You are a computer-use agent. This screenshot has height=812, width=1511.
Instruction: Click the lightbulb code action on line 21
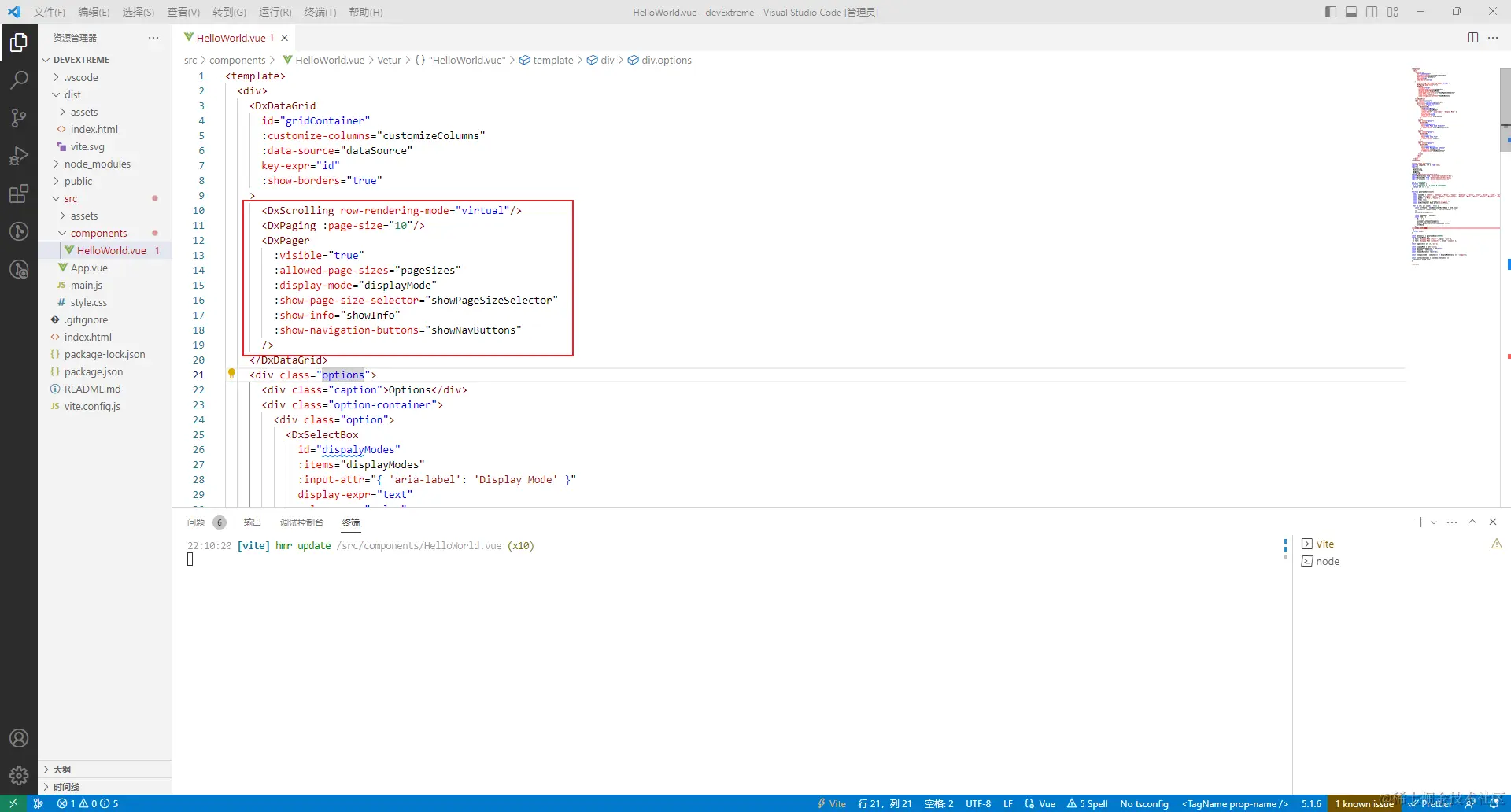[231, 374]
